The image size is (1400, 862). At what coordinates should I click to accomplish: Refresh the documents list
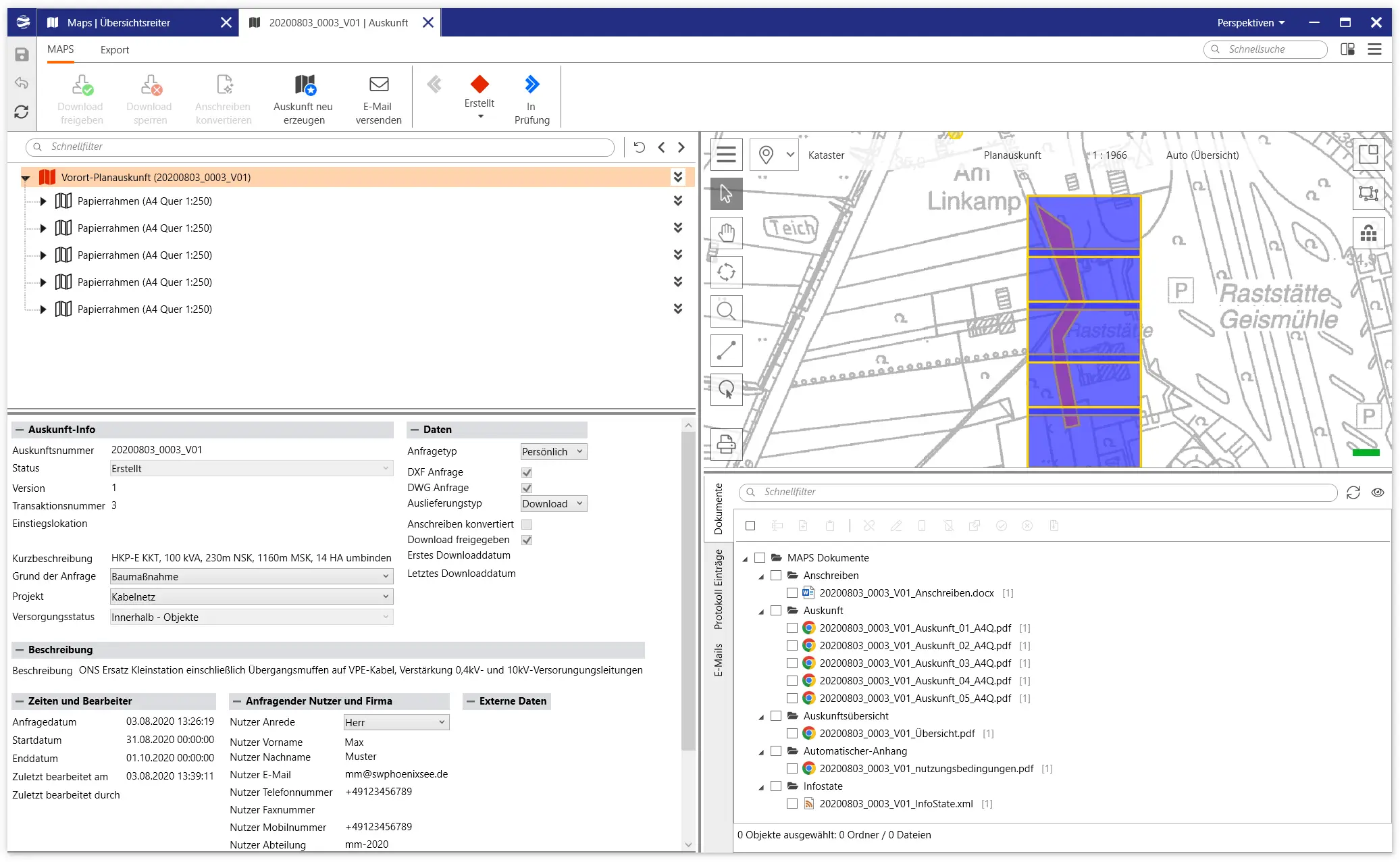1353,492
